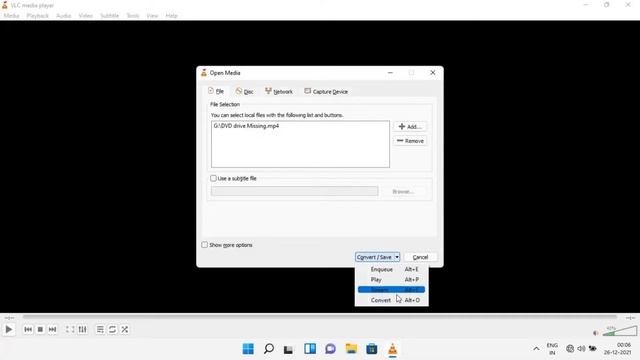
Task: Click VLC icon on the taskbar
Action: (392, 349)
